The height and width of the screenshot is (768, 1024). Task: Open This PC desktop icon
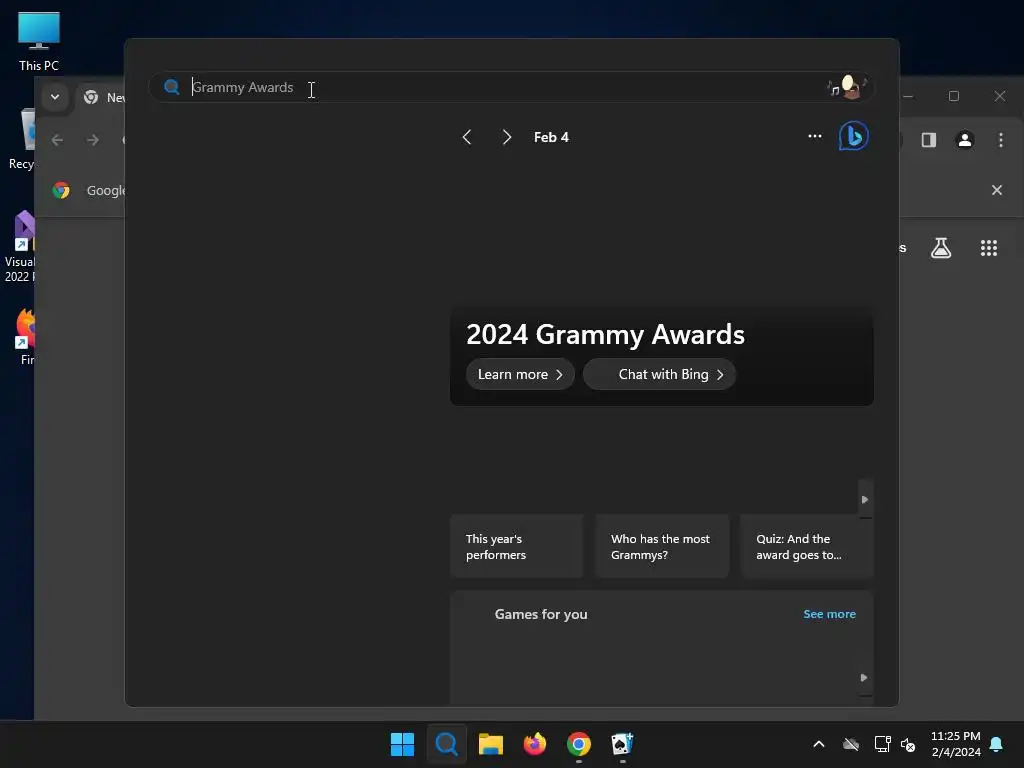tap(39, 41)
